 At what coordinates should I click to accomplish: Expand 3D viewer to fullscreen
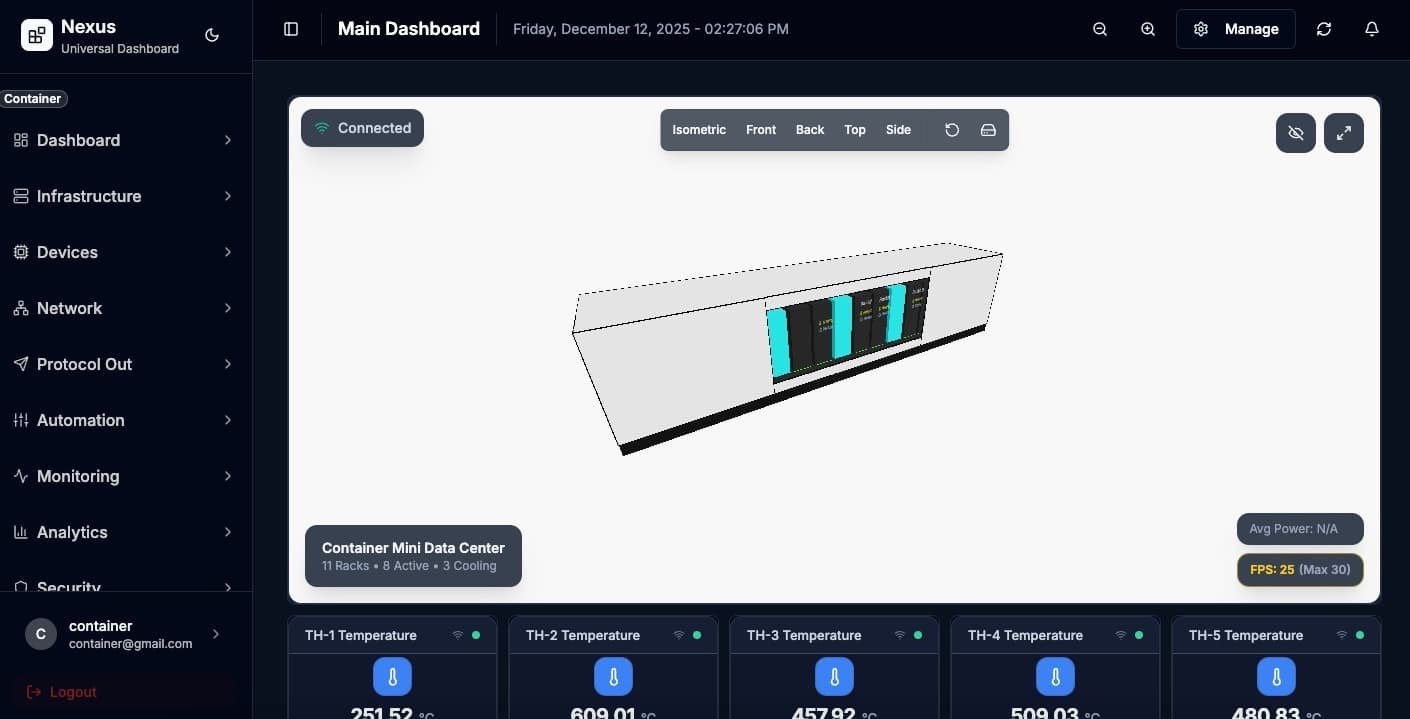pyautogui.click(x=1343, y=133)
